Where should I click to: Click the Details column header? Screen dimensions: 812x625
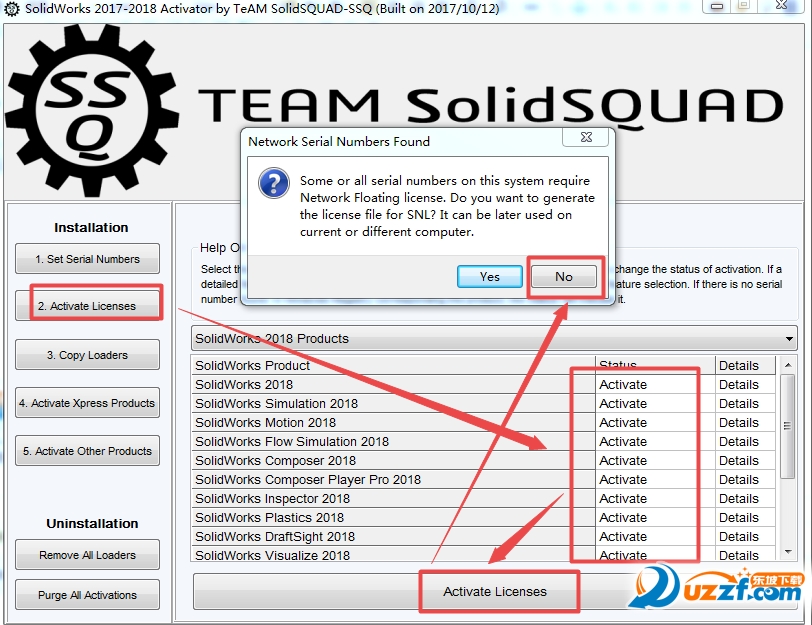click(x=745, y=366)
